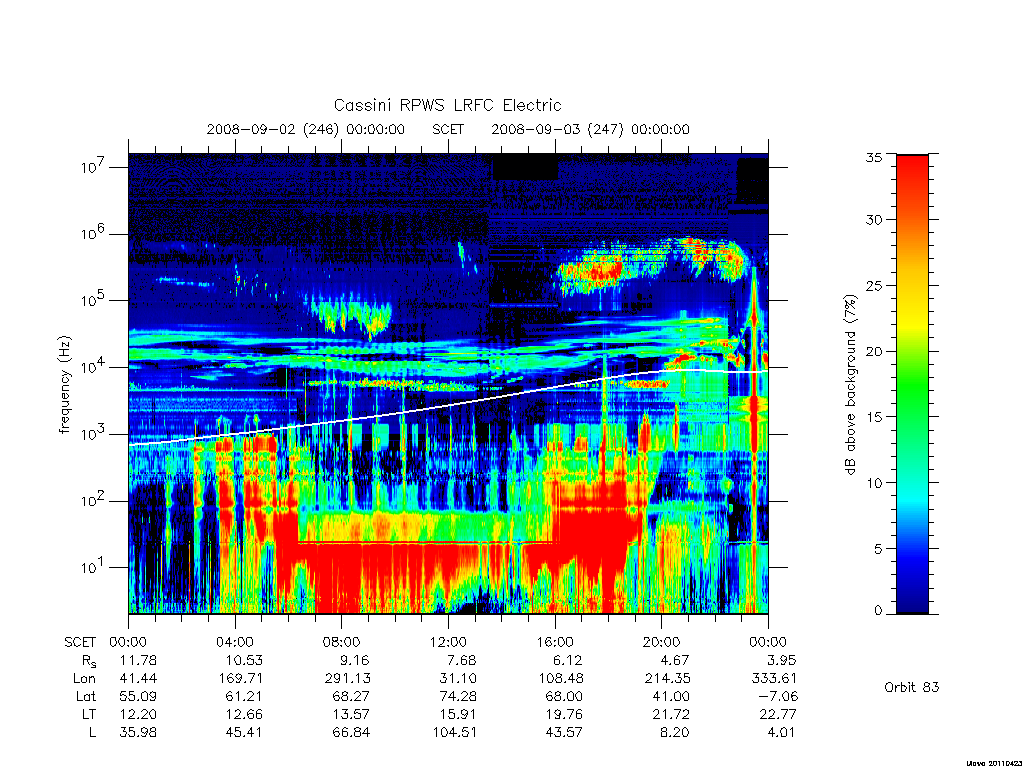Click the time tick label "08:00"
Image resolution: width=1024 pixels, height=768 pixels.
(x=342, y=642)
